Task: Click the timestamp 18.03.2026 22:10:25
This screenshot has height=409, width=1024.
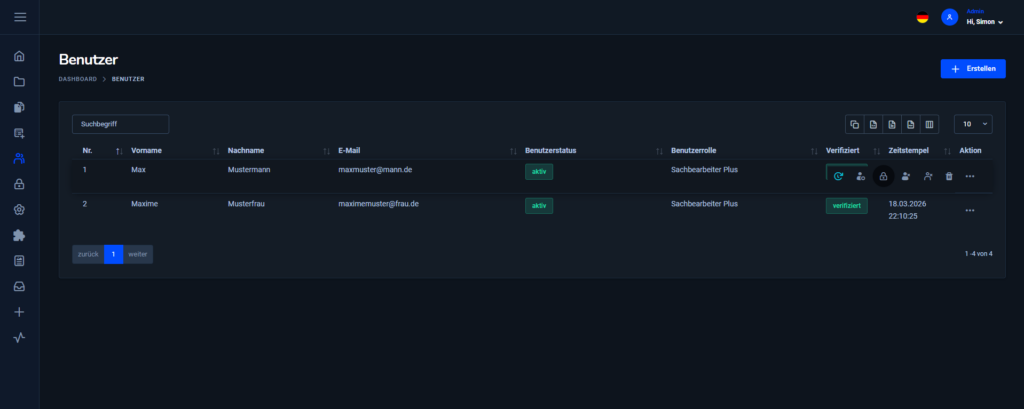Action: (907, 210)
